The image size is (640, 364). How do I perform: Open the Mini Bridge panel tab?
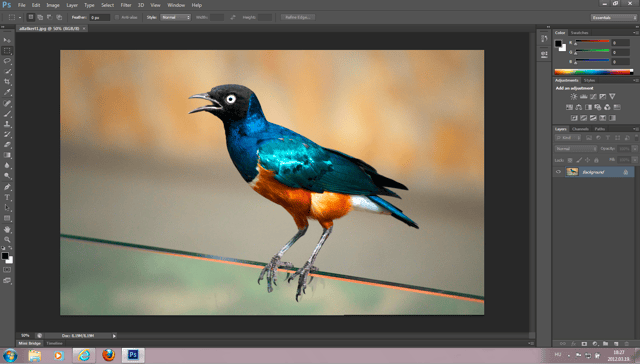pyautogui.click(x=29, y=344)
